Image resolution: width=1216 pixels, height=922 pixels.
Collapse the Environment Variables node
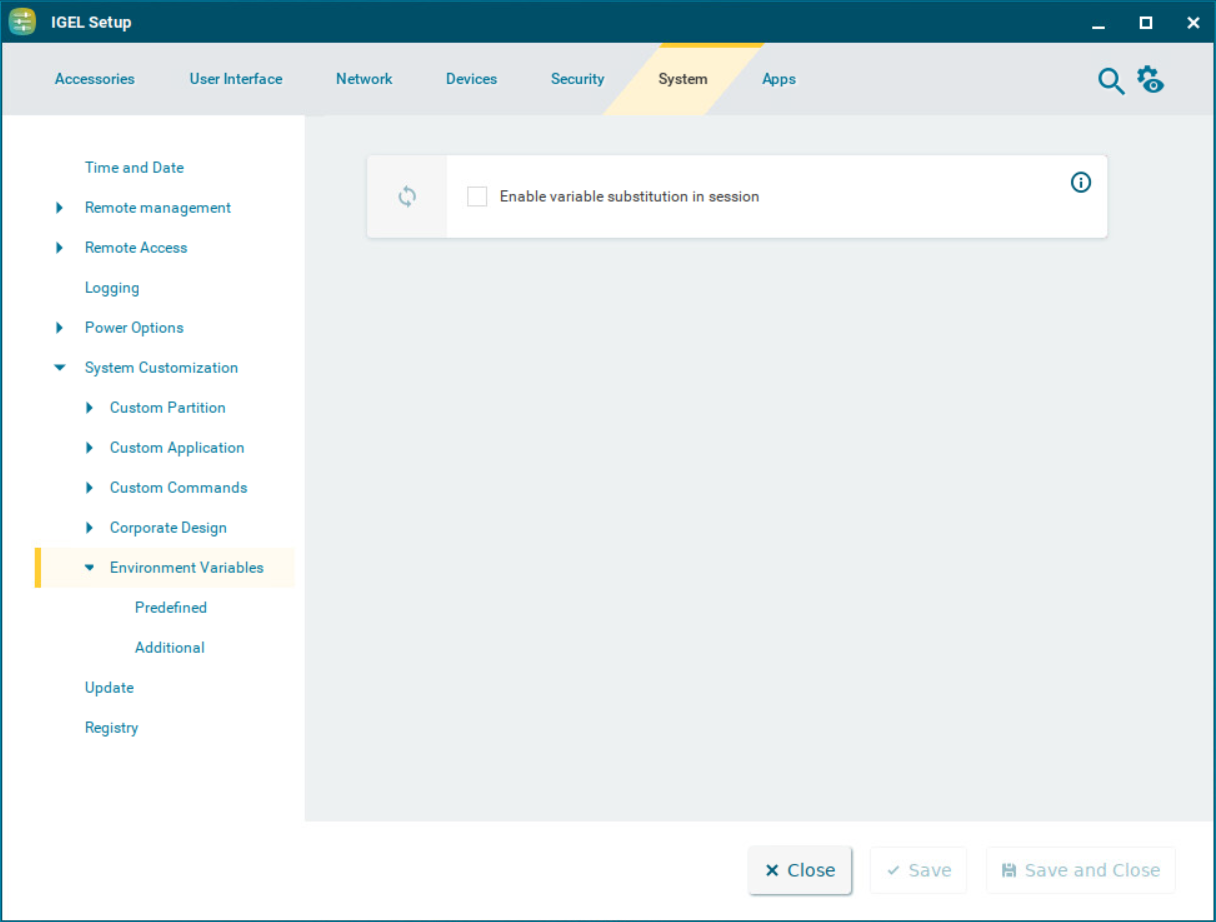click(x=89, y=568)
